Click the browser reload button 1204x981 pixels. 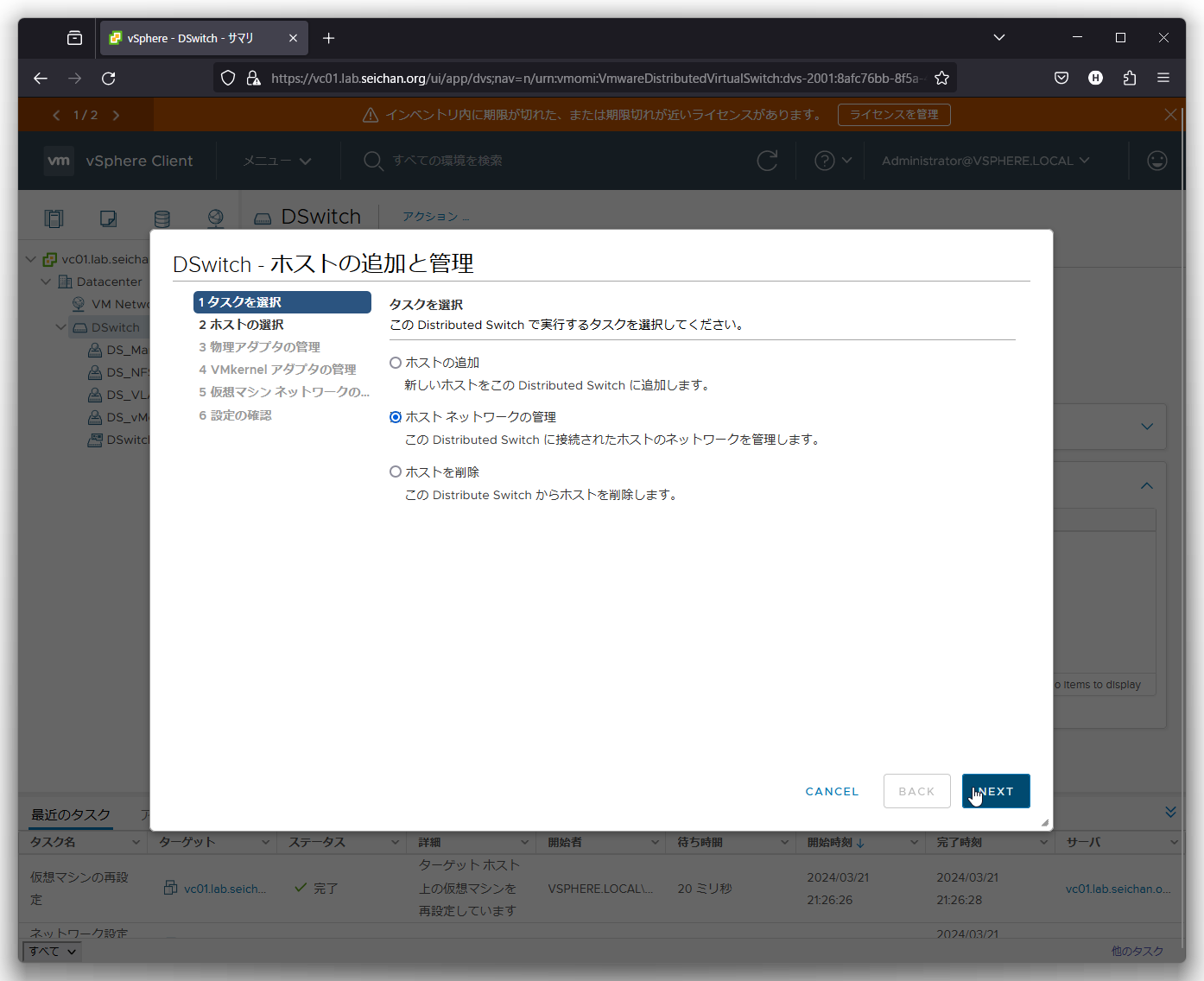109,79
